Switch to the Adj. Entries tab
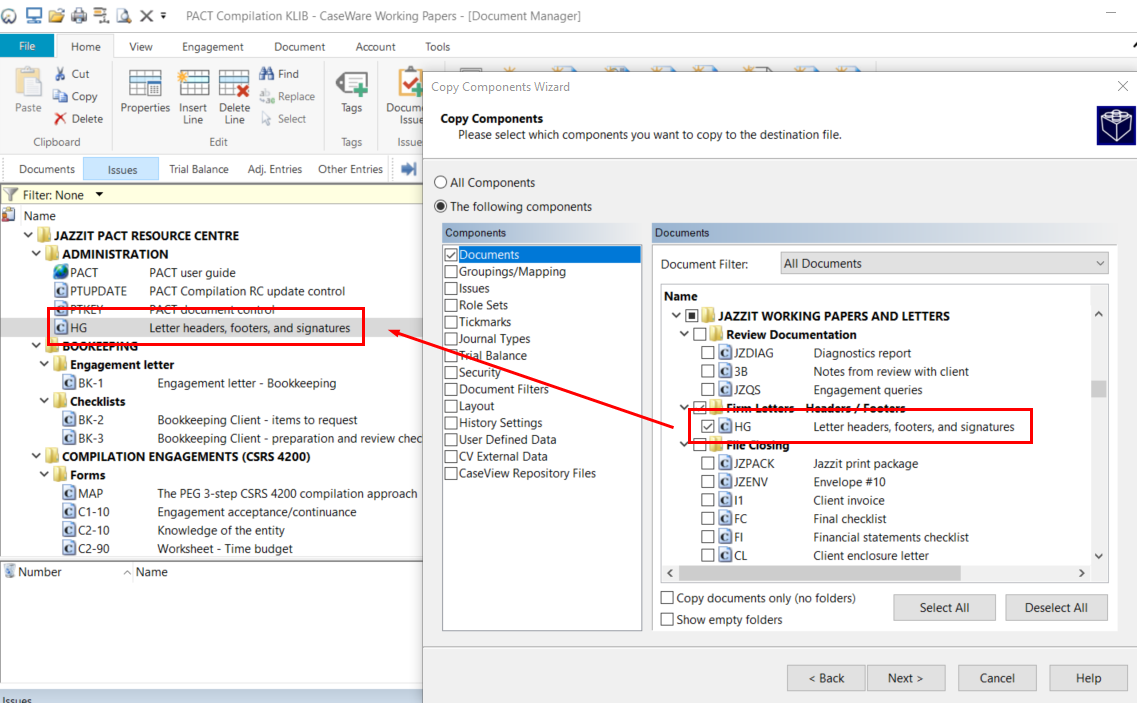 click(x=275, y=169)
